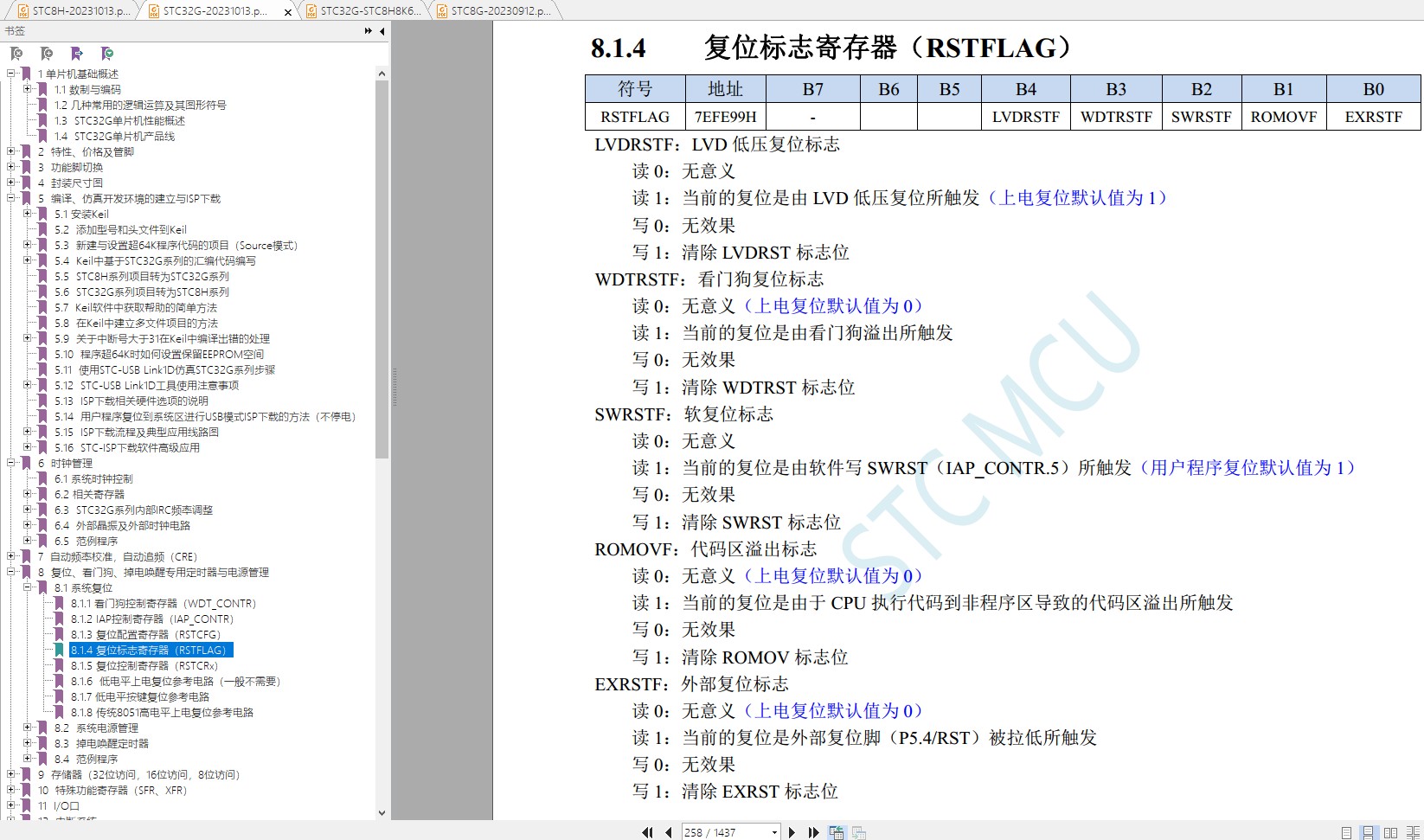Switch to single page view mode

coord(1346,832)
